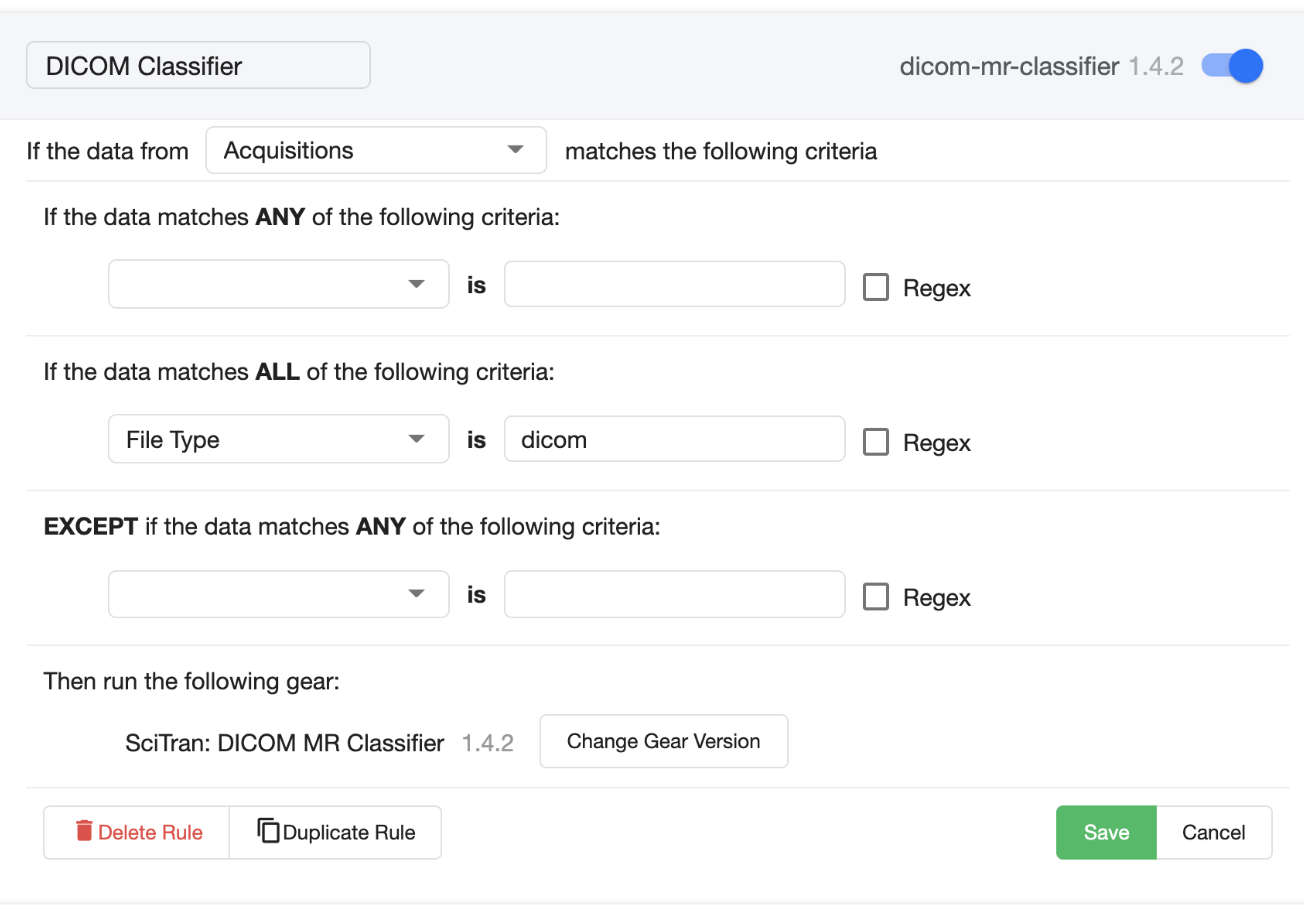Open the empty field dropdown under ANY criteria
The image size is (1304, 908).
coord(278,285)
